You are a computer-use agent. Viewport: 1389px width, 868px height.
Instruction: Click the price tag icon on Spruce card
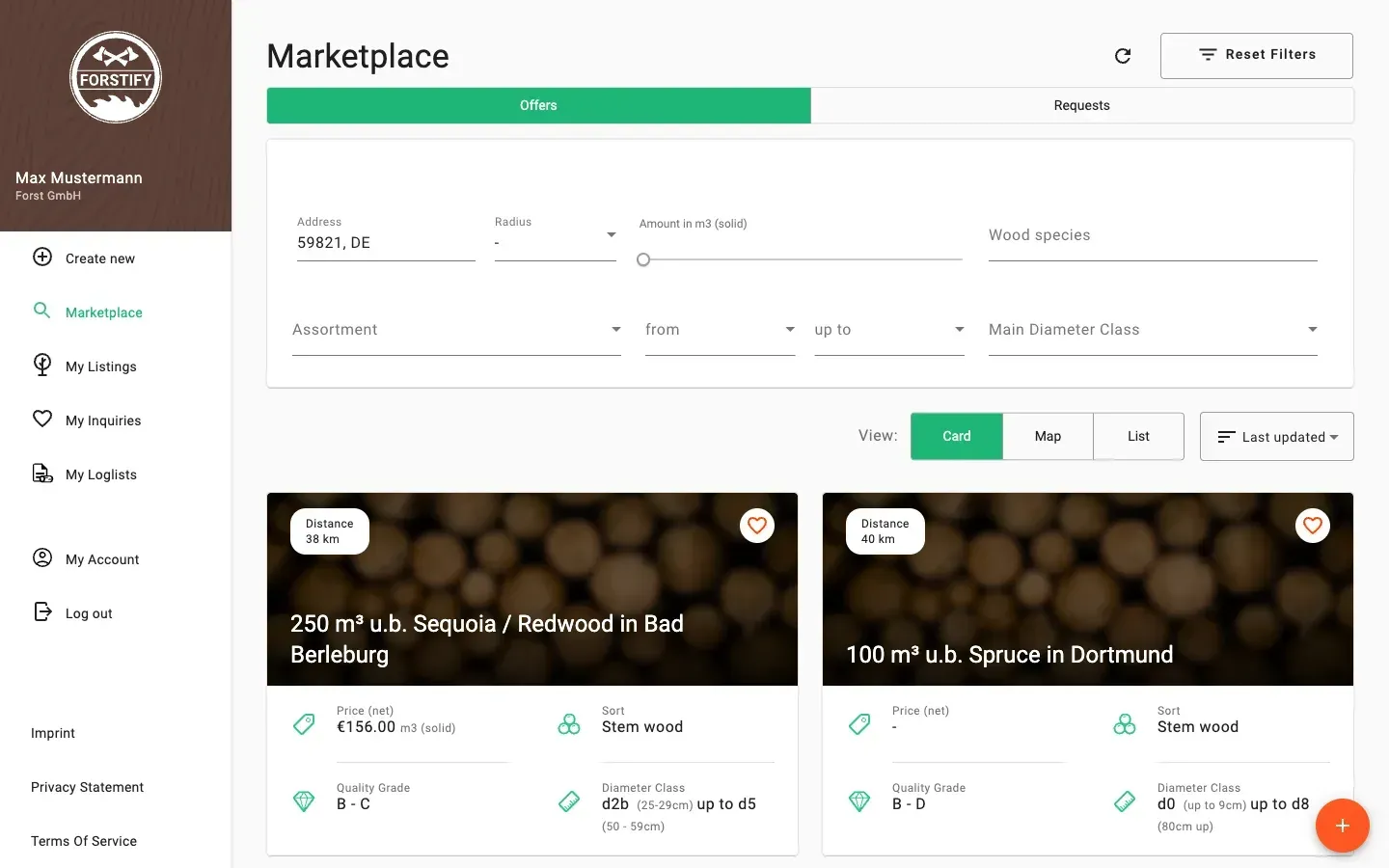[x=859, y=724]
